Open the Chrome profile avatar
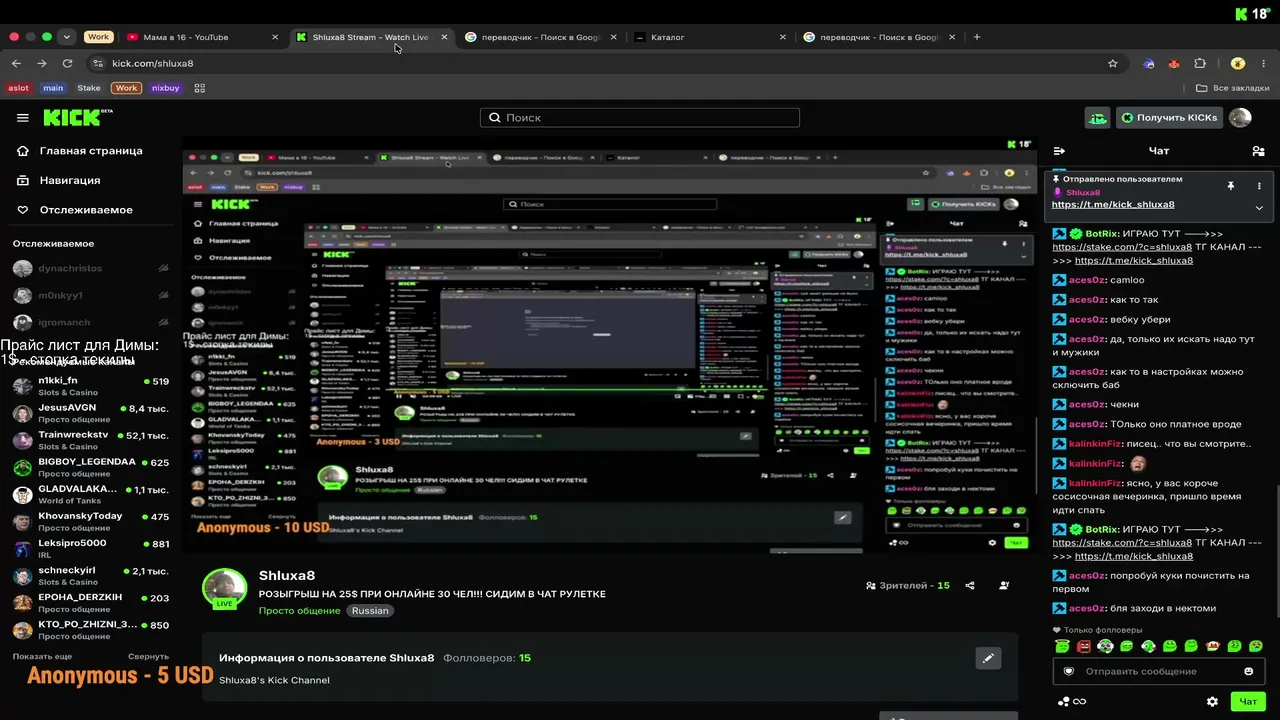Image resolution: width=1280 pixels, height=720 pixels. tap(1238, 63)
